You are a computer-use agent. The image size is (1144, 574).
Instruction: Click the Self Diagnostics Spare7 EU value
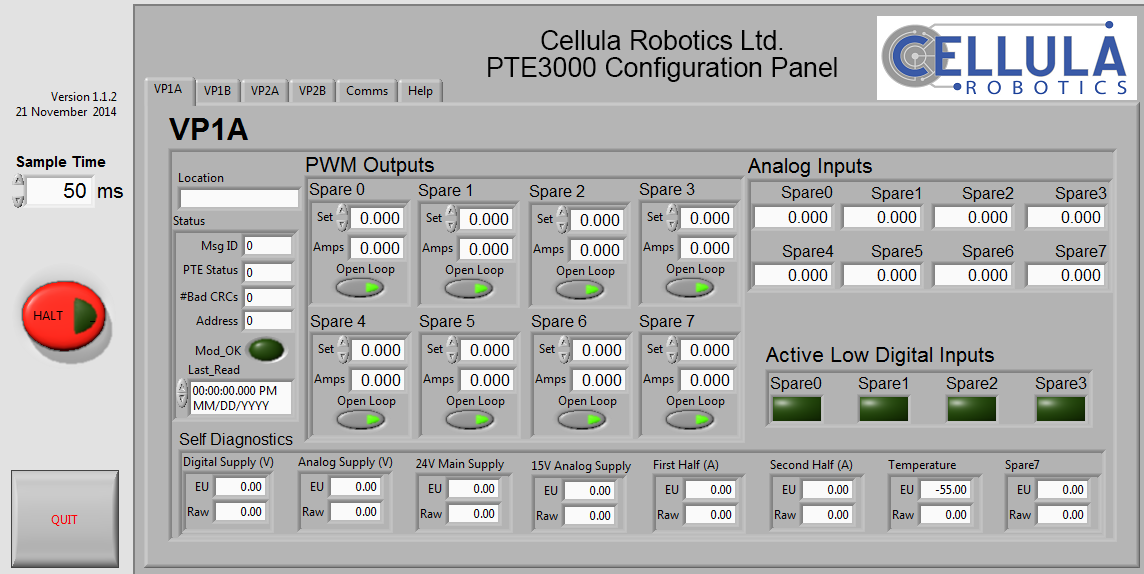(x=1062, y=490)
